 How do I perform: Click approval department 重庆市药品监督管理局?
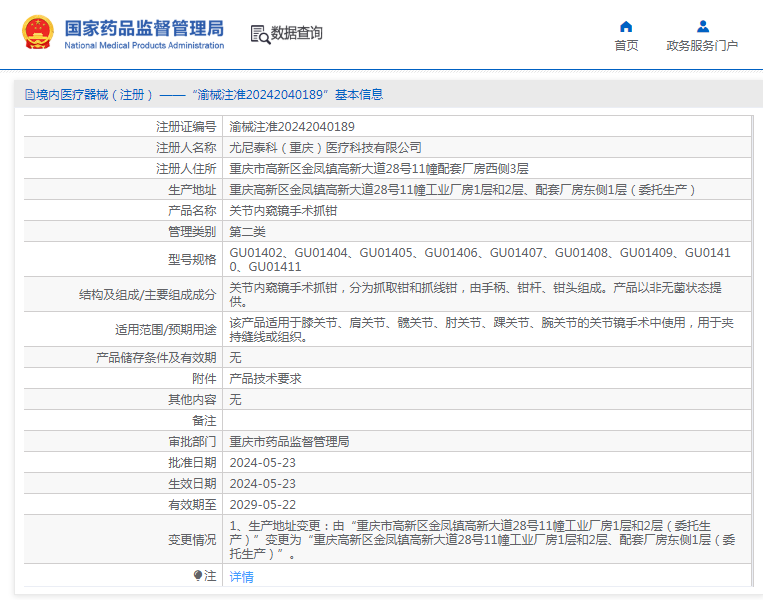[x=289, y=441]
